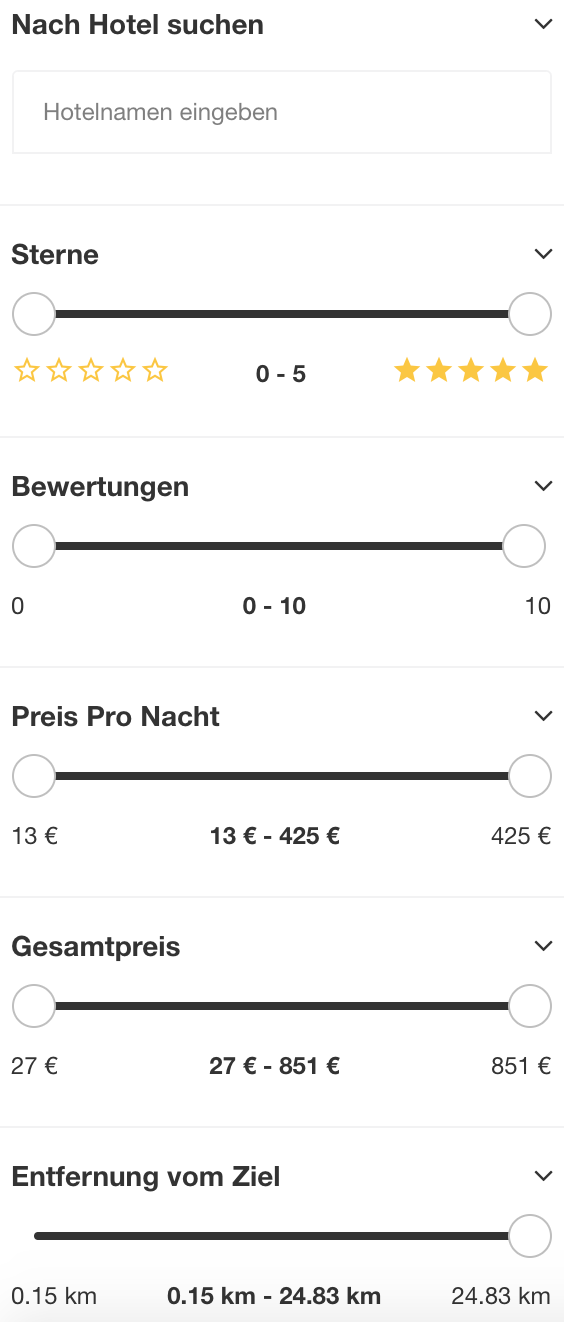Click the Hotelnamen eingeben search field
The height and width of the screenshot is (1322, 564).
tap(282, 112)
